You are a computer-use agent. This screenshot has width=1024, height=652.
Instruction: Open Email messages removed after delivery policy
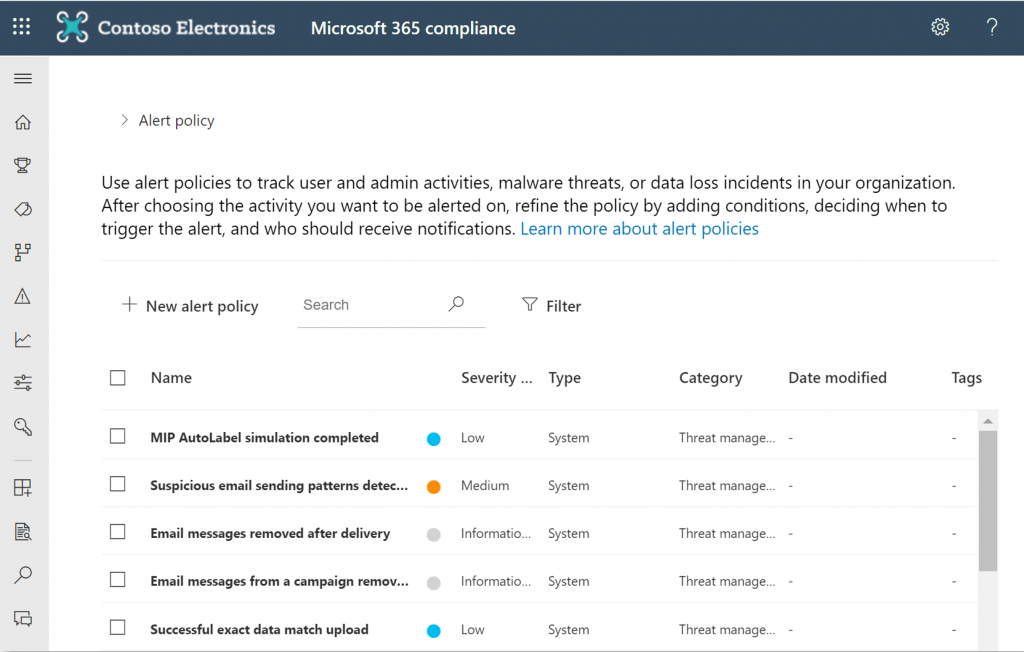click(x=270, y=533)
